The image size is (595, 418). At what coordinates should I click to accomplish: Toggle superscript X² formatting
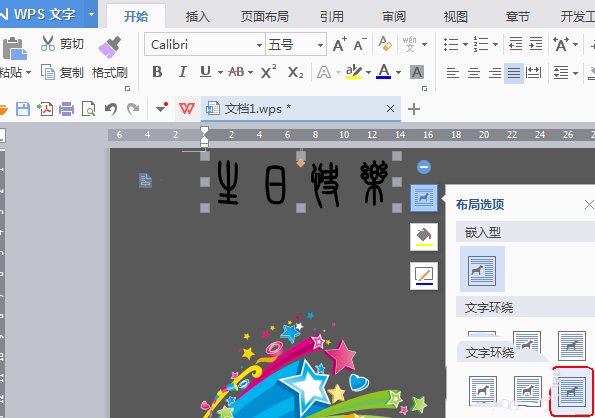pos(268,72)
